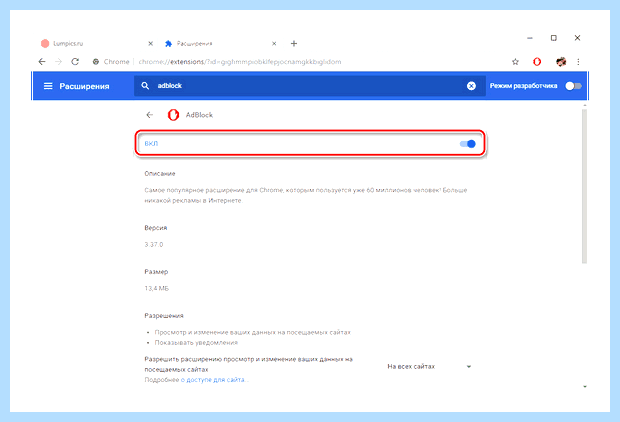Click browser Back button
This screenshot has width=620, height=422.
(42, 62)
